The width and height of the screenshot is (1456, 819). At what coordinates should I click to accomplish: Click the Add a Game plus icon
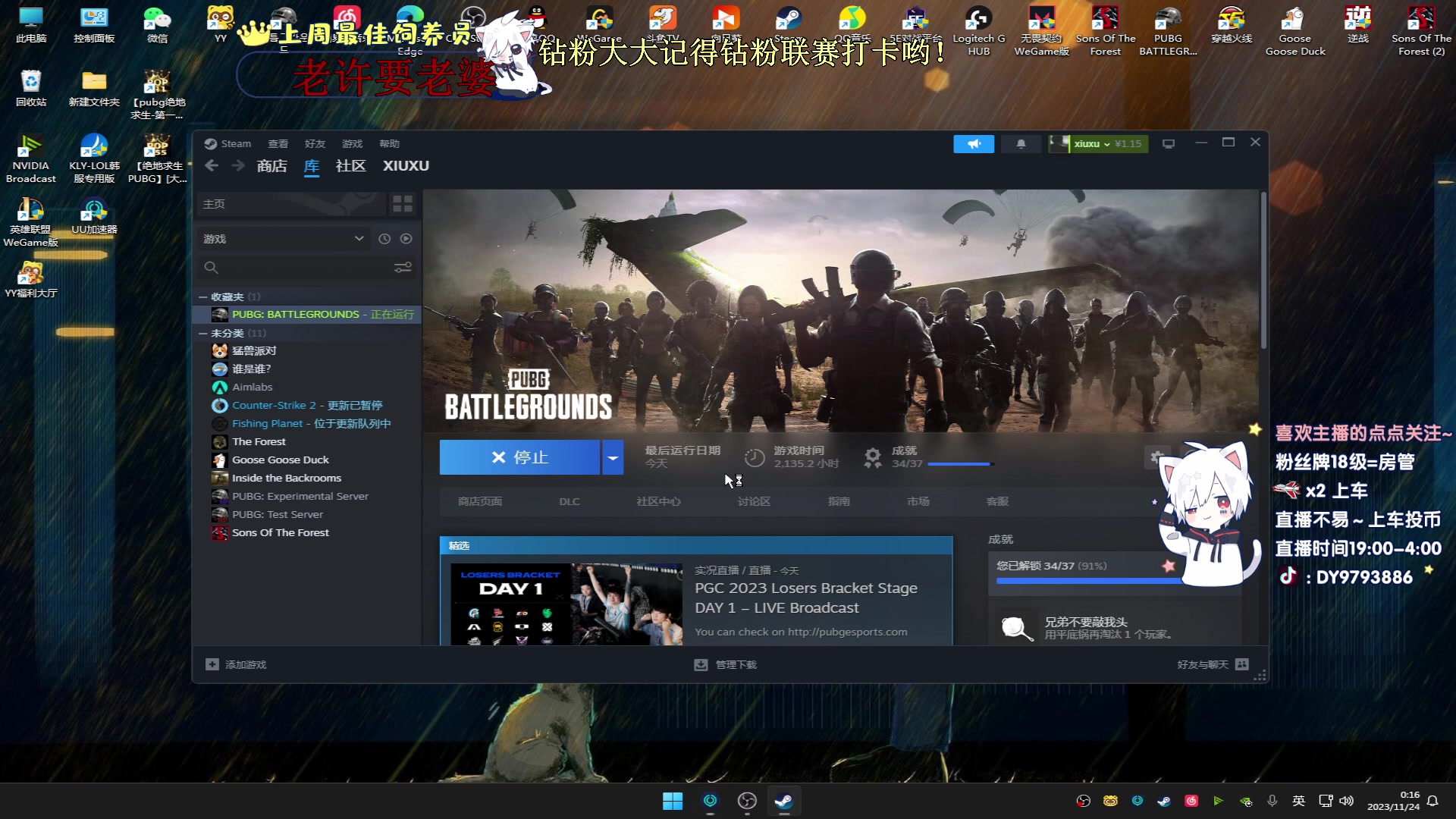point(212,664)
